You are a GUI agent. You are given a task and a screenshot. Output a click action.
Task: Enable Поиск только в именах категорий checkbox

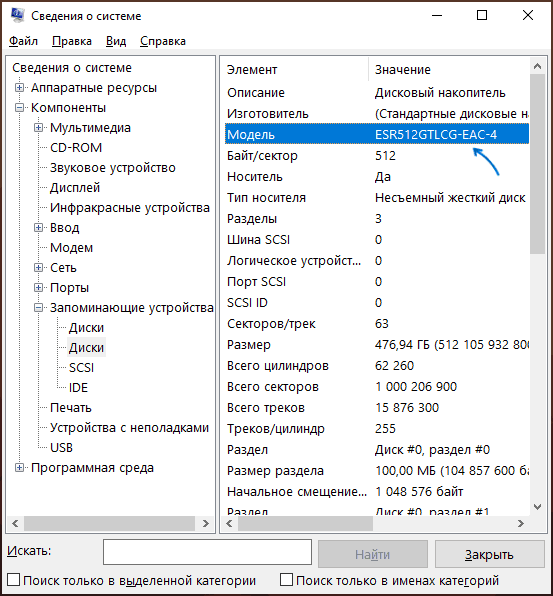tap(286, 580)
